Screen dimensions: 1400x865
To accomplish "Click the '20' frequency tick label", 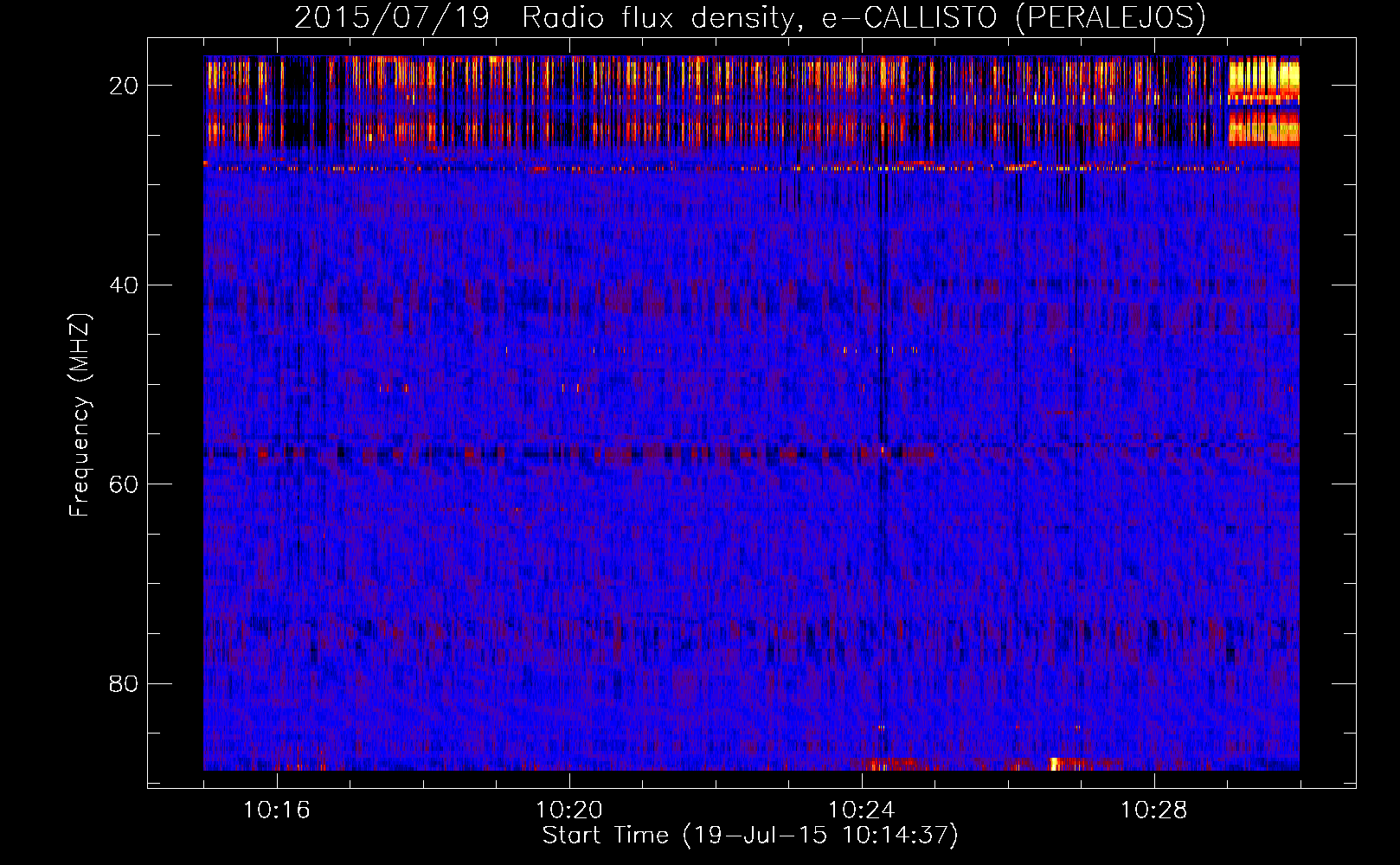I will click(x=124, y=86).
